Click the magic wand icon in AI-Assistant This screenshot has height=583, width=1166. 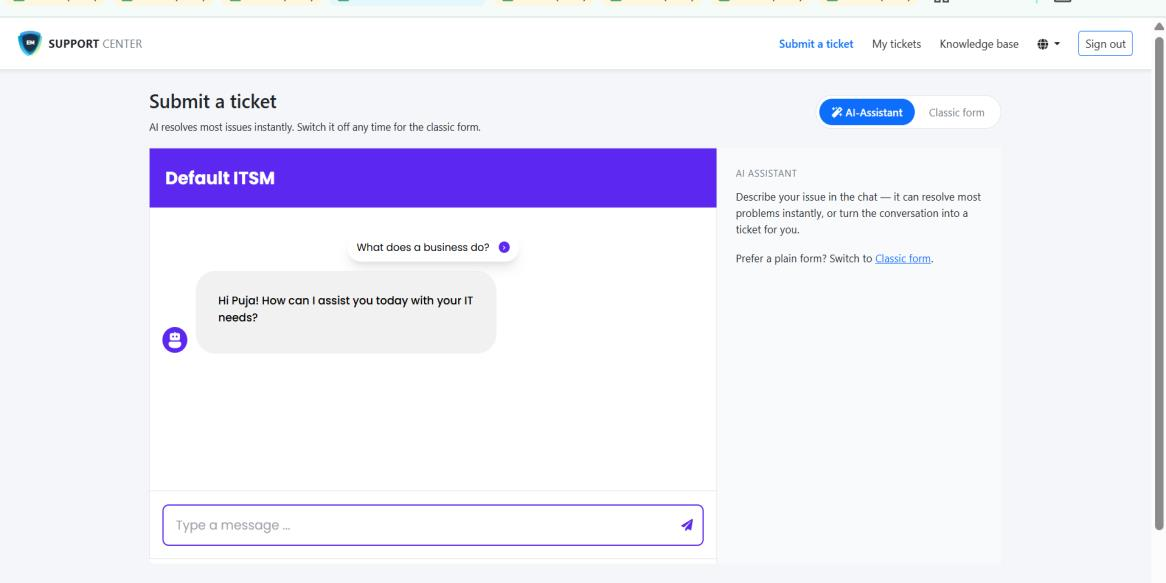click(x=837, y=112)
